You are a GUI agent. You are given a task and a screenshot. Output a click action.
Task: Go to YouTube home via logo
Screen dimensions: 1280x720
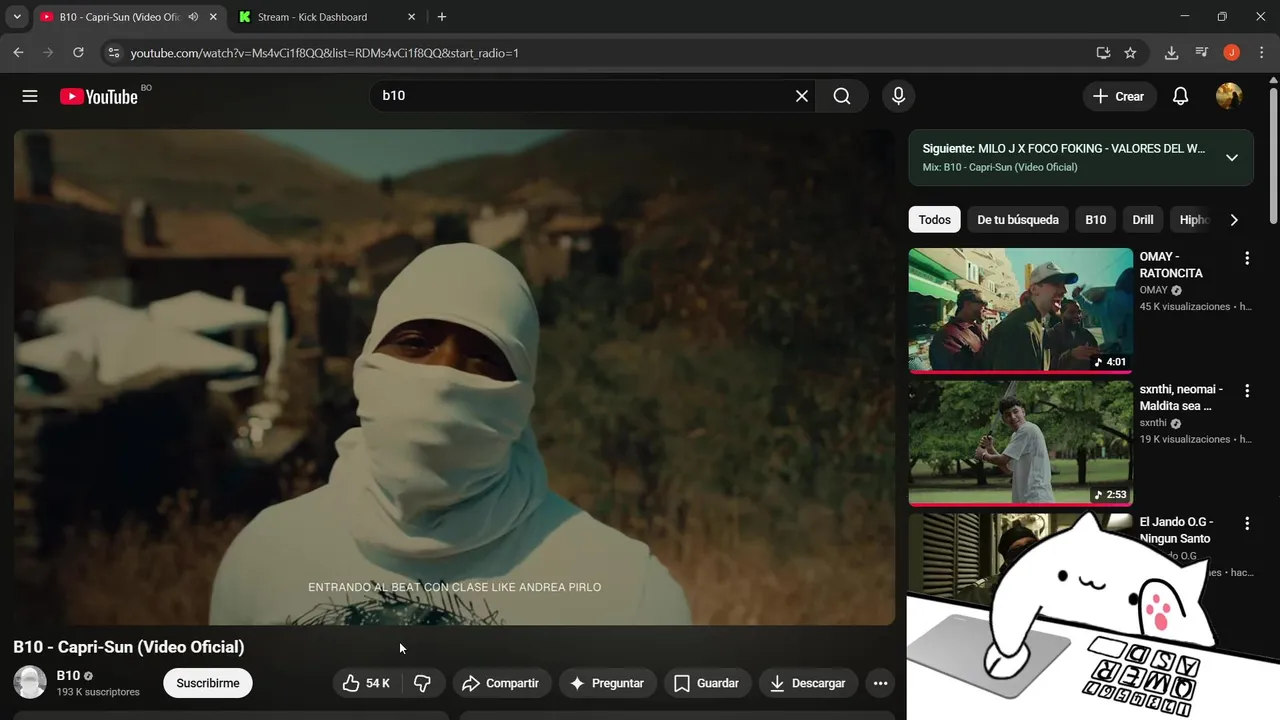pos(99,96)
